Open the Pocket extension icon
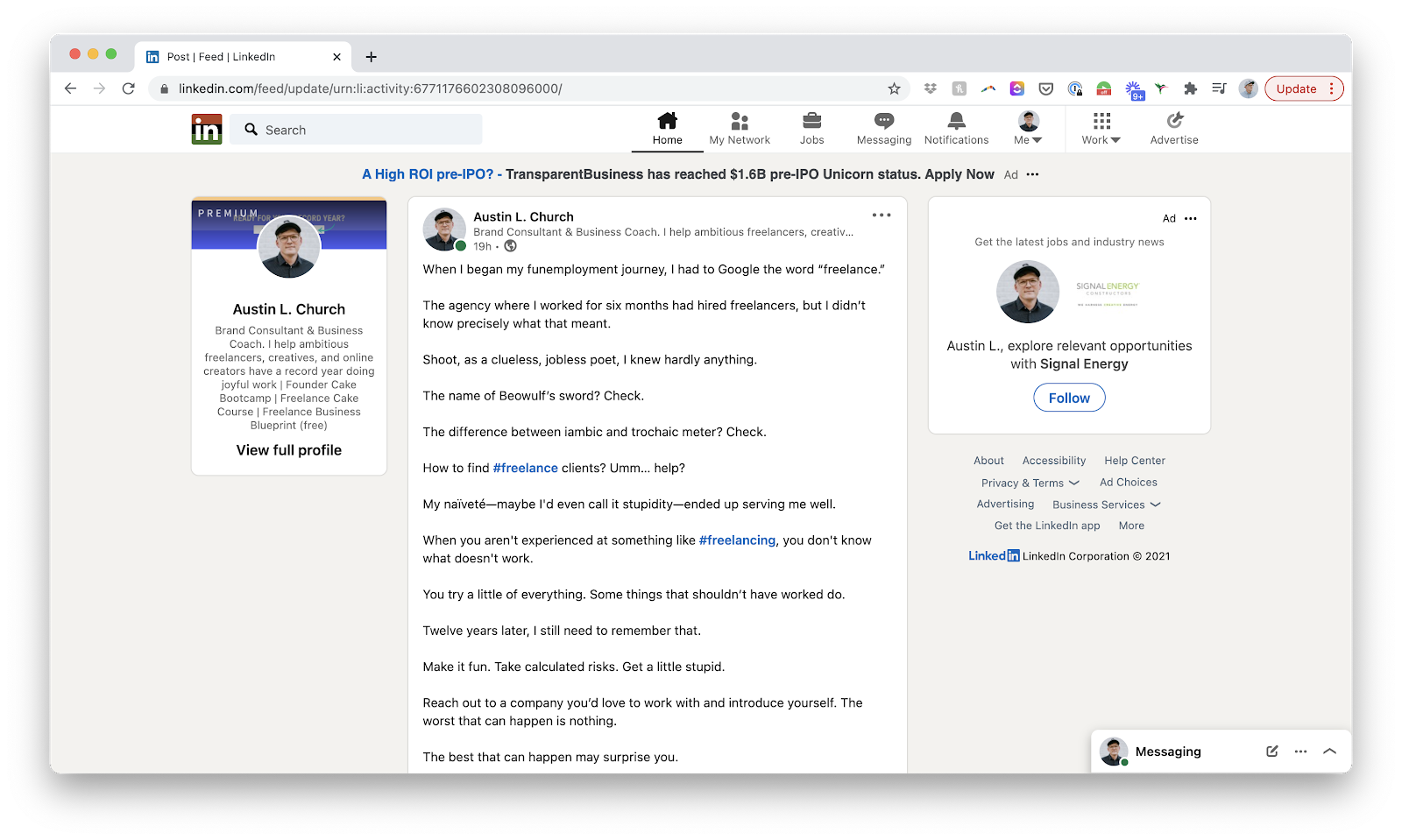This screenshot has width=1402, height=840. pyautogui.click(x=1046, y=88)
